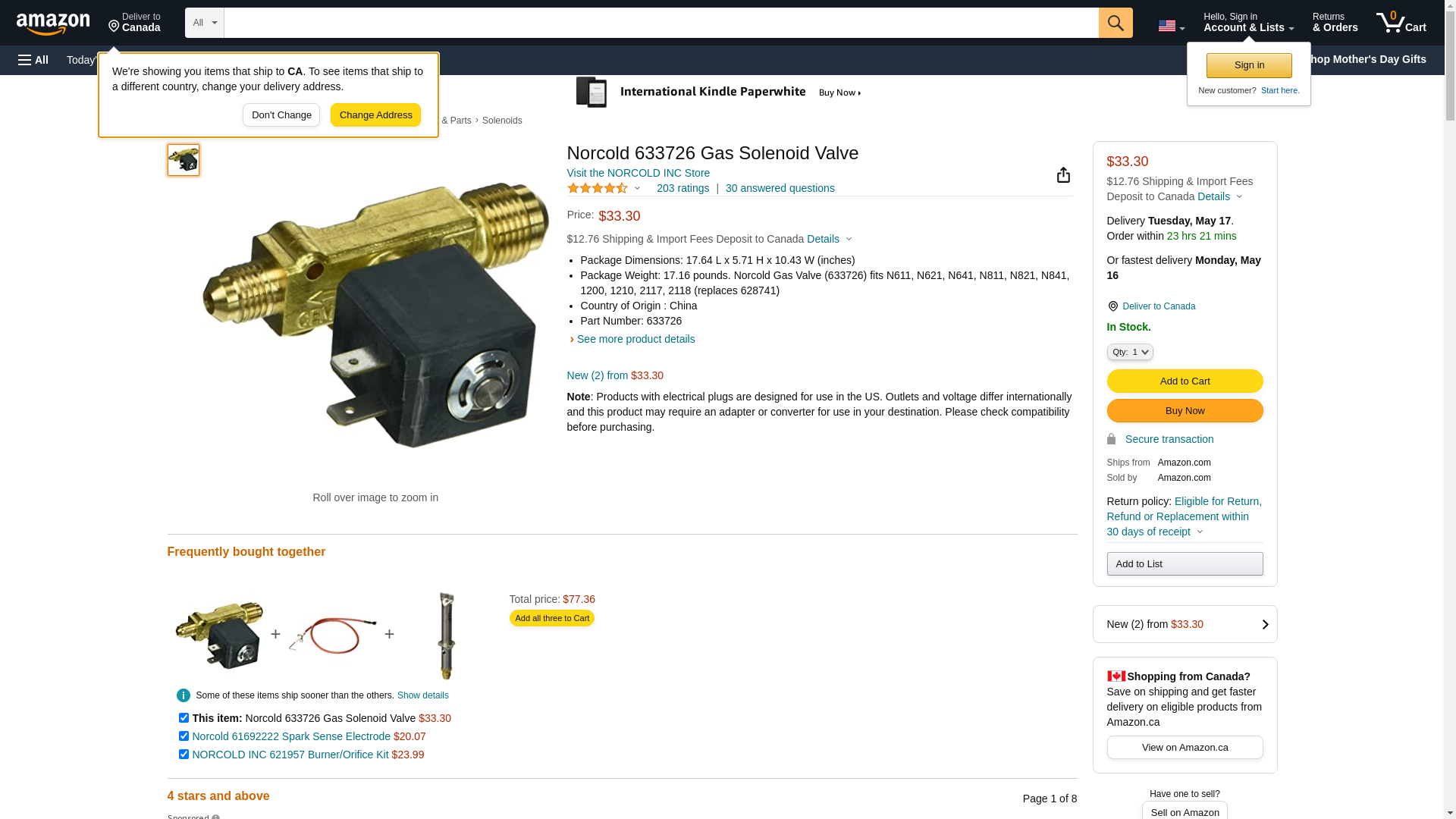Image resolution: width=1456 pixels, height=819 pixels.
Task: Click the Add to Cart button
Action: [x=1185, y=381]
